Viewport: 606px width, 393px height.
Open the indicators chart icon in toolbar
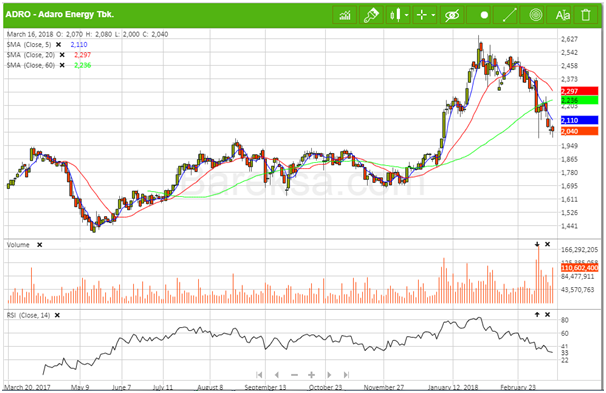[345, 15]
